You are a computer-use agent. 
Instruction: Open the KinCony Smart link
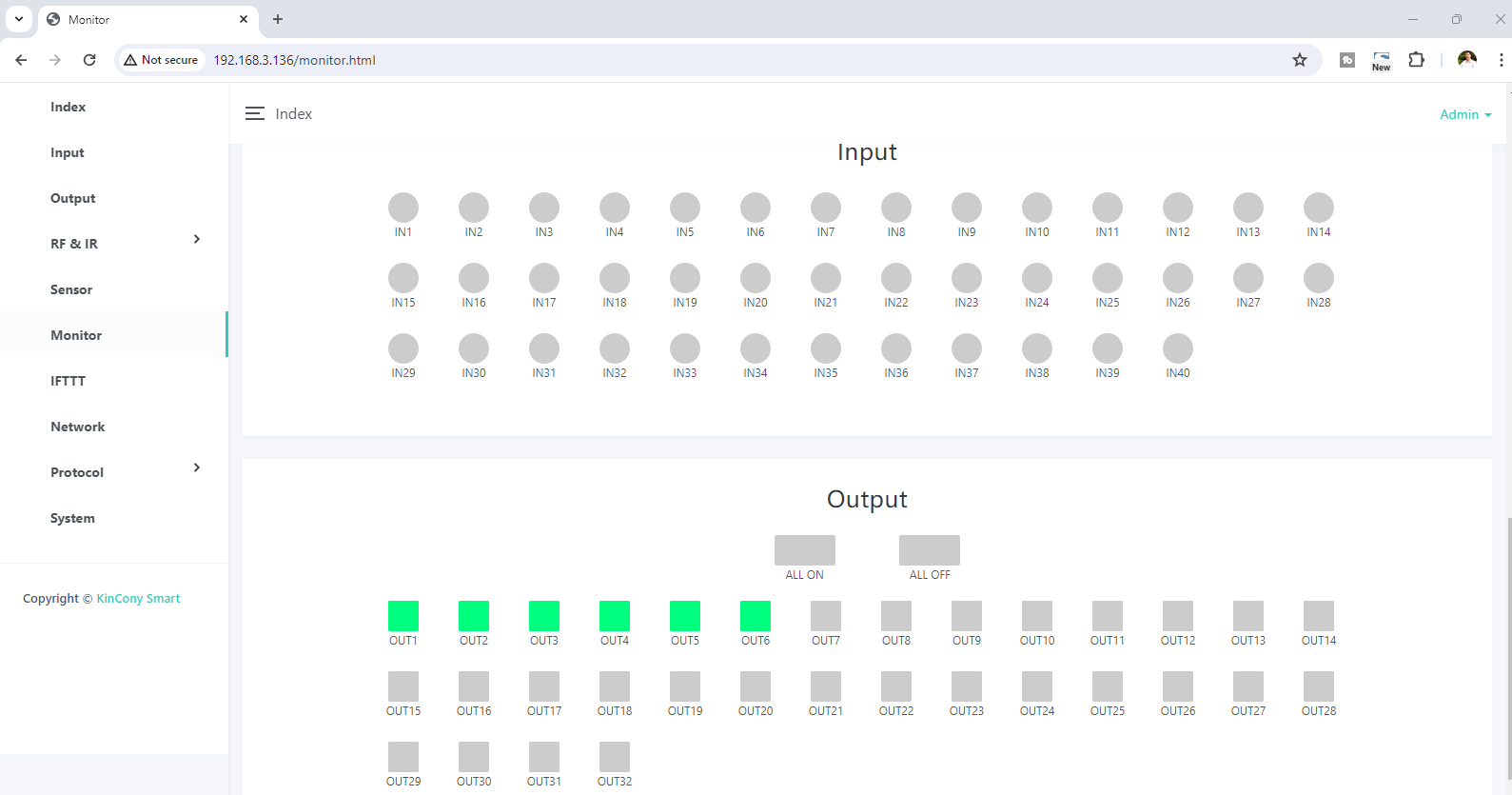click(x=138, y=599)
